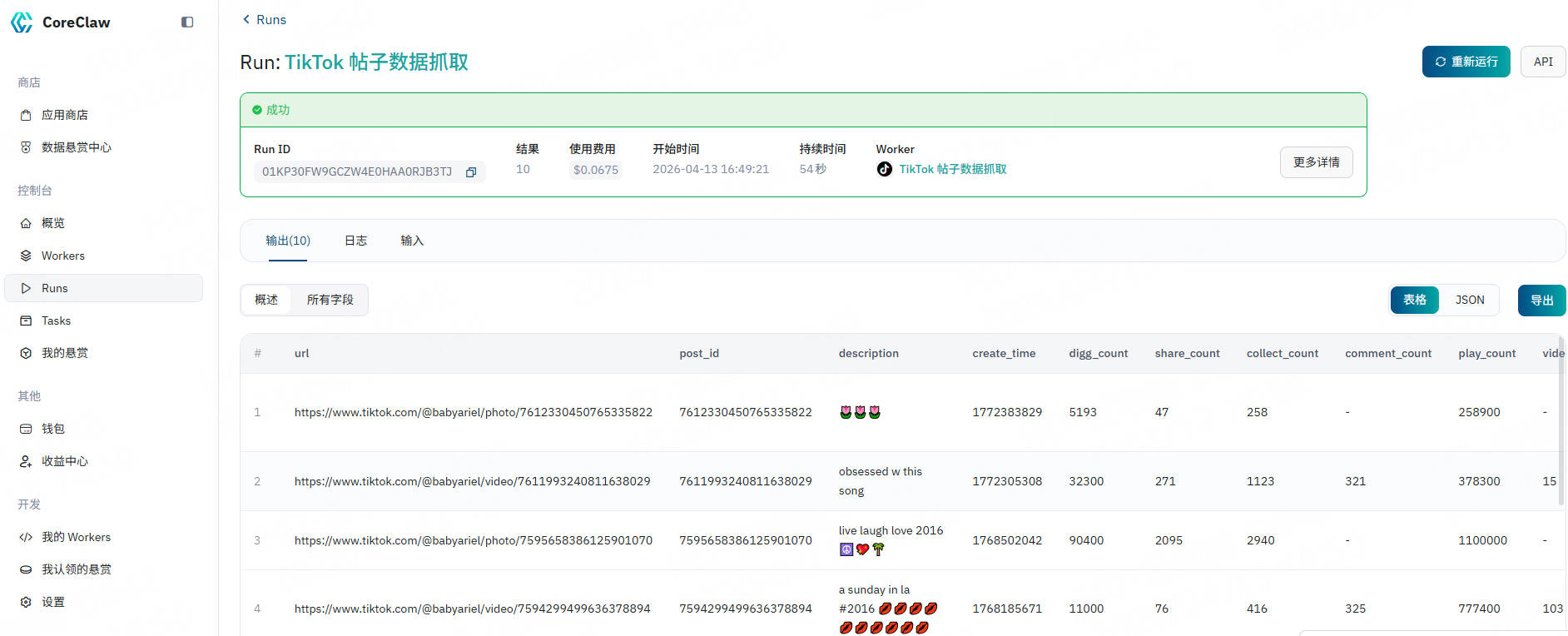1568x636 pixels.
Task: Switch to the 输入 tab
Action: [412, 241]
